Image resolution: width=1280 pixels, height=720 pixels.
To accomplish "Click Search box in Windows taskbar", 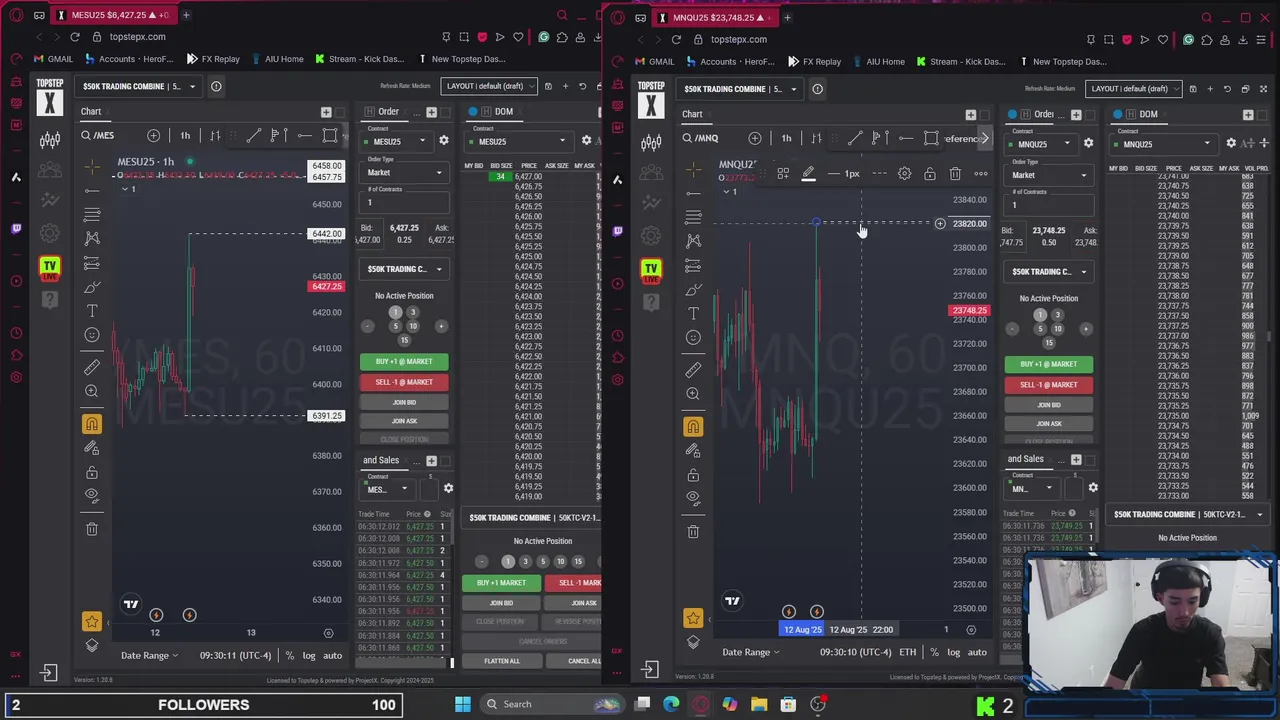I will (550, 704).
